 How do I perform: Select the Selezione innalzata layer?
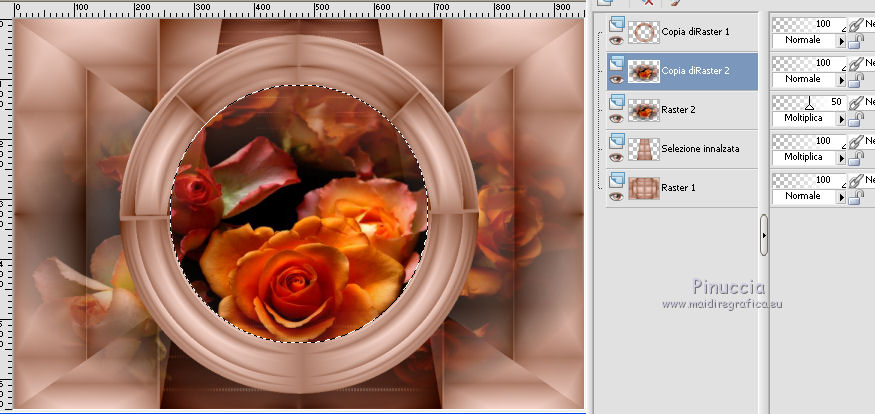(700, 149)
